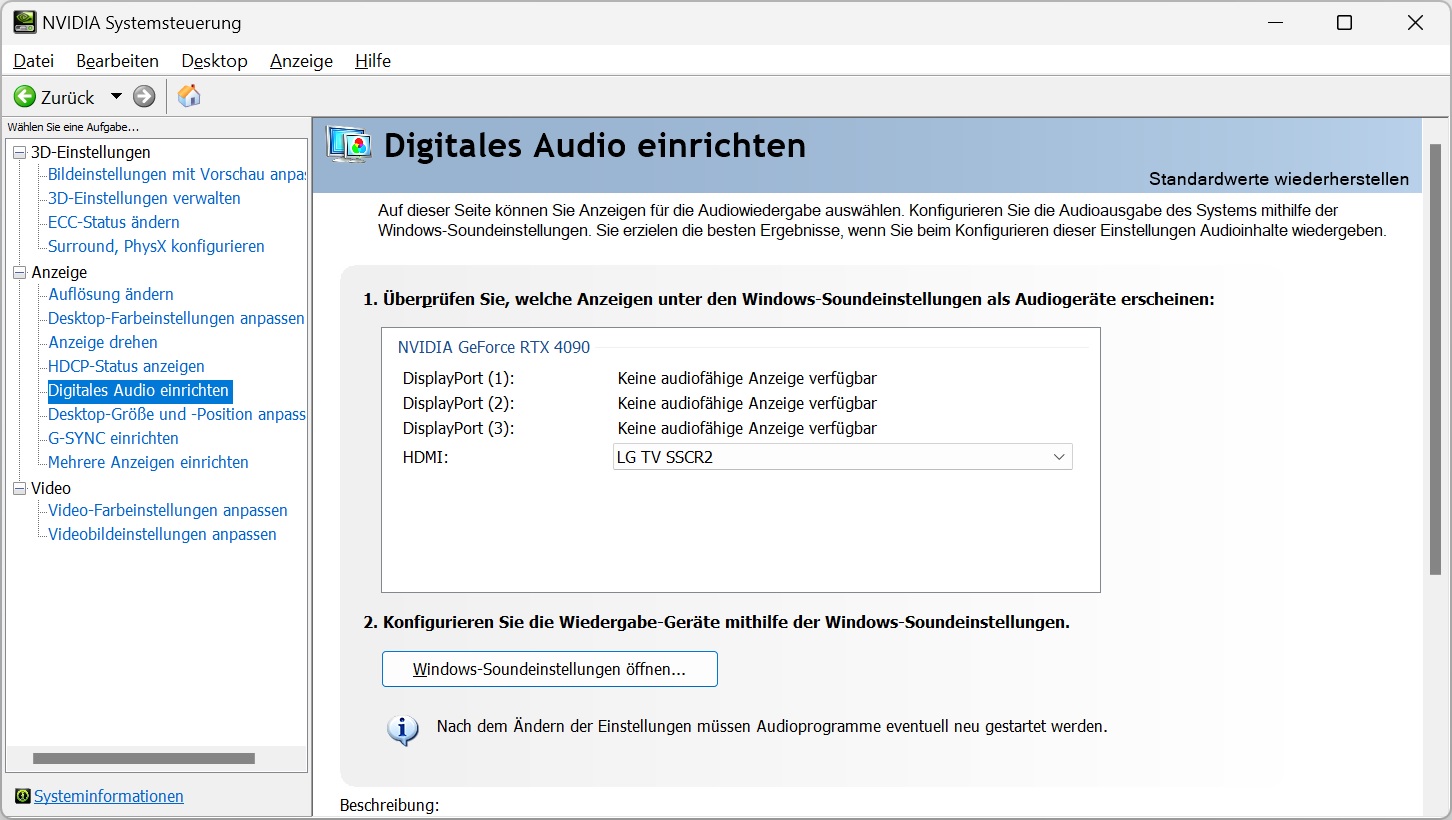
Task: Collapse the Anzeige tree node
Action: (20, 272)
